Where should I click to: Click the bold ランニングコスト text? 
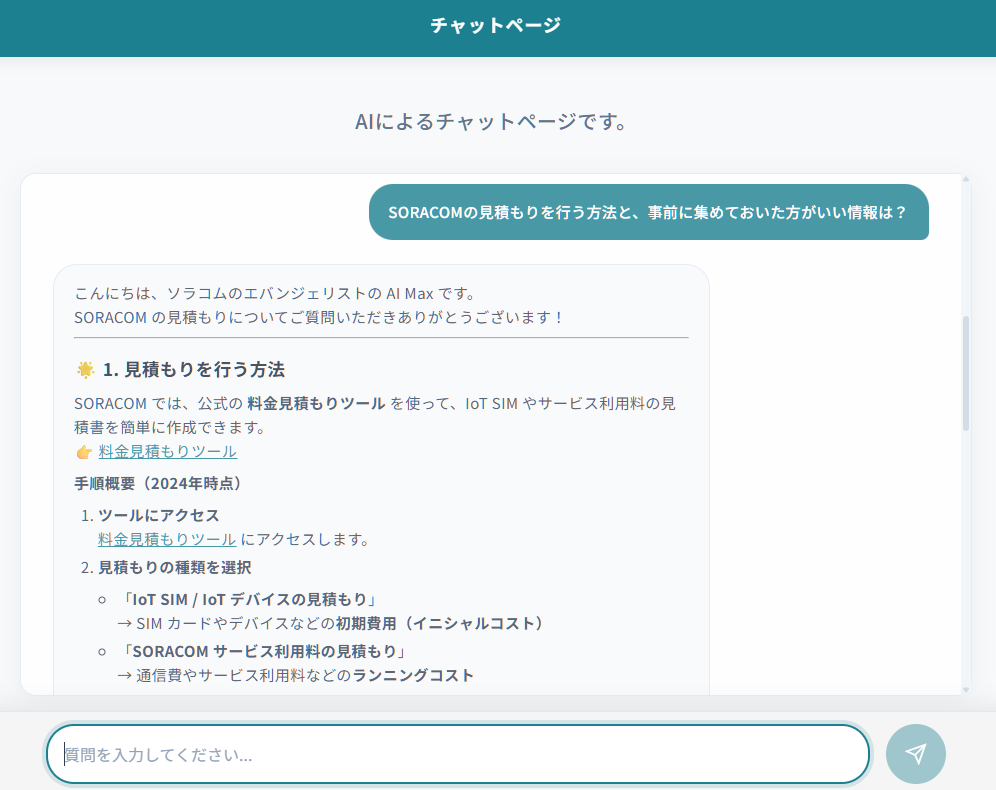(413, 676)
